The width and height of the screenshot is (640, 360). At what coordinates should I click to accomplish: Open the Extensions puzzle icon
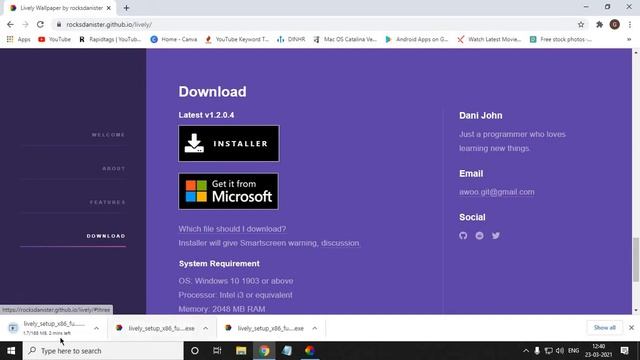point(599,24)
